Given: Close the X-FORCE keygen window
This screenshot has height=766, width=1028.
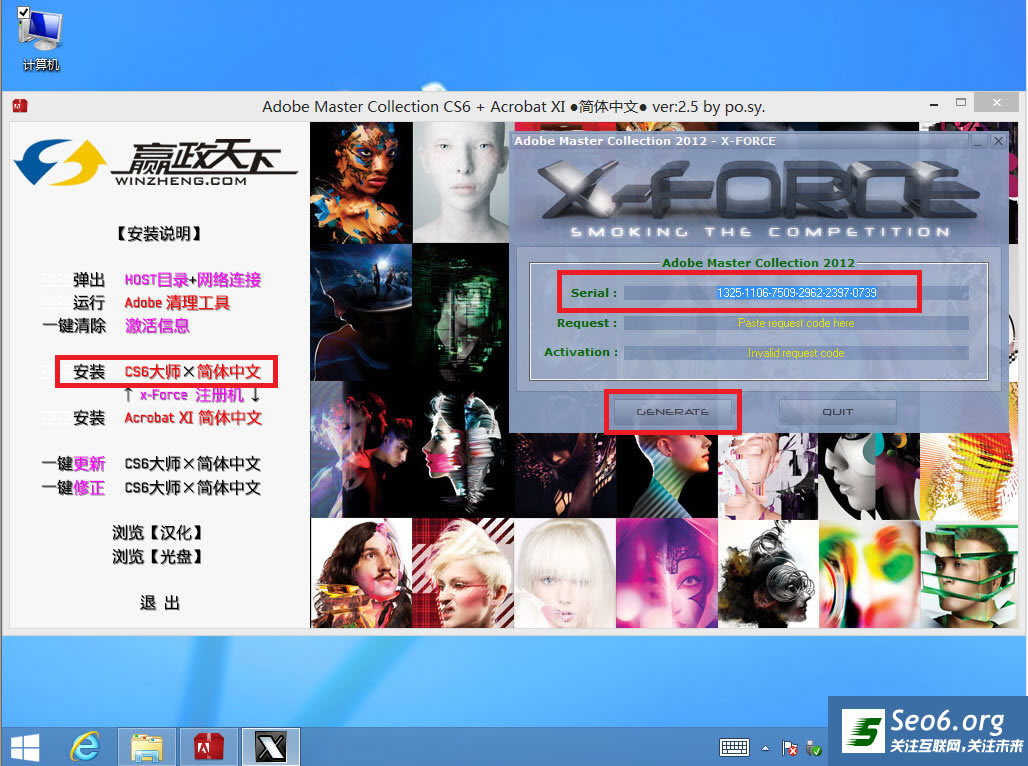Looking at the screenshot, I should pos(998,141).
